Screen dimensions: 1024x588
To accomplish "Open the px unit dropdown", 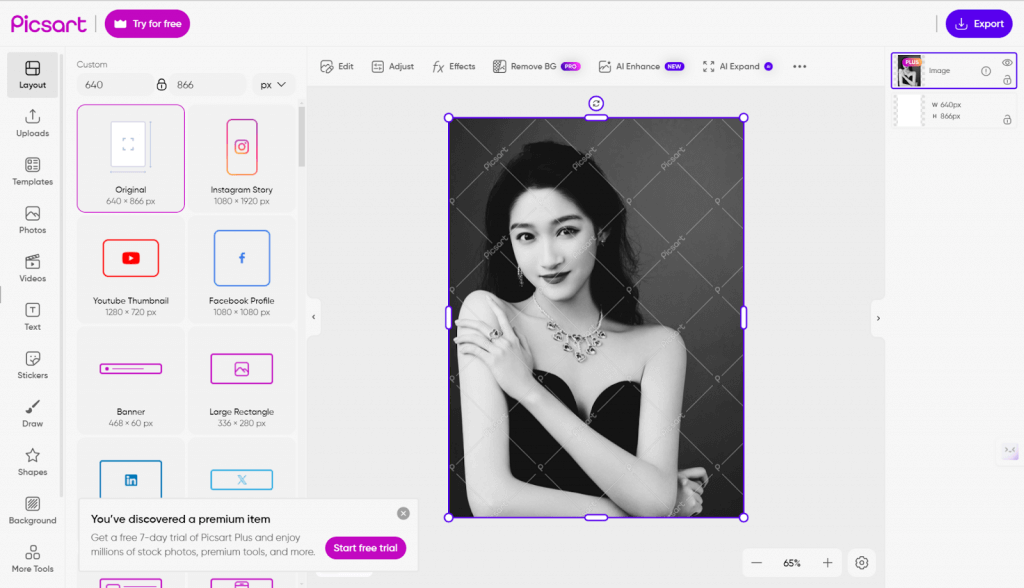I will 273,85.
